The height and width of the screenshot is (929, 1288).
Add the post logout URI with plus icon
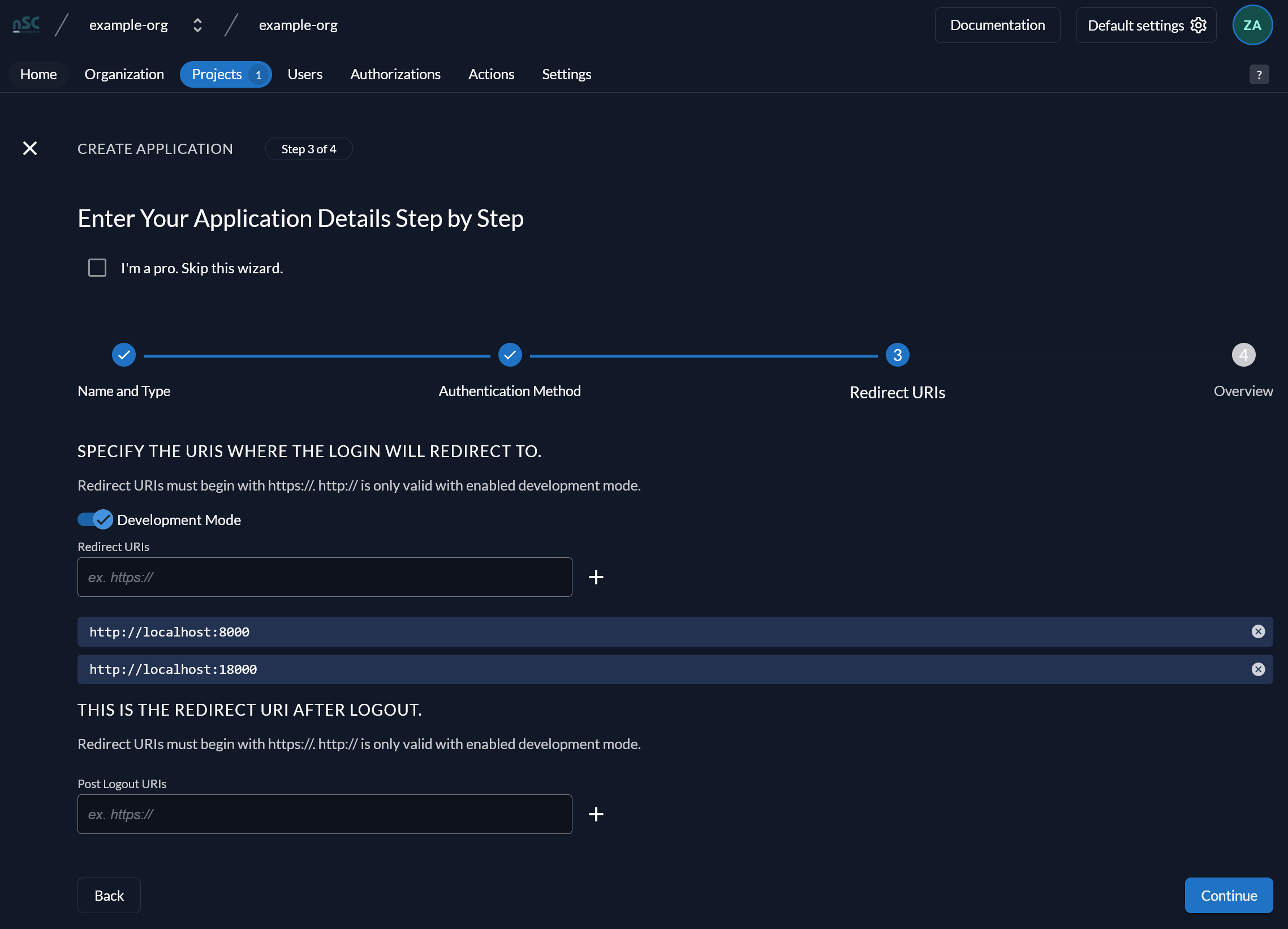point(596,814)
